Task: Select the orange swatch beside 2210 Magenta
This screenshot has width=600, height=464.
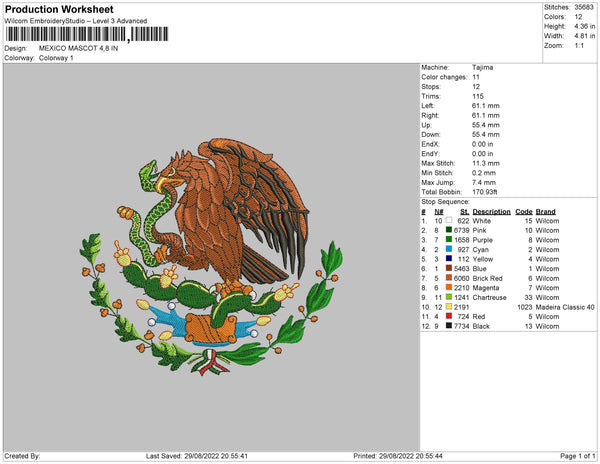Action: [449, 287]
